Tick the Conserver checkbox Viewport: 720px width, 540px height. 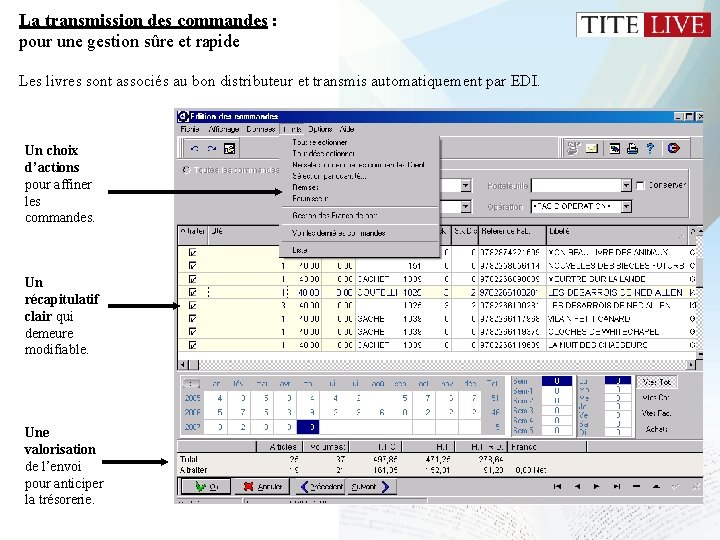(640, 185)
